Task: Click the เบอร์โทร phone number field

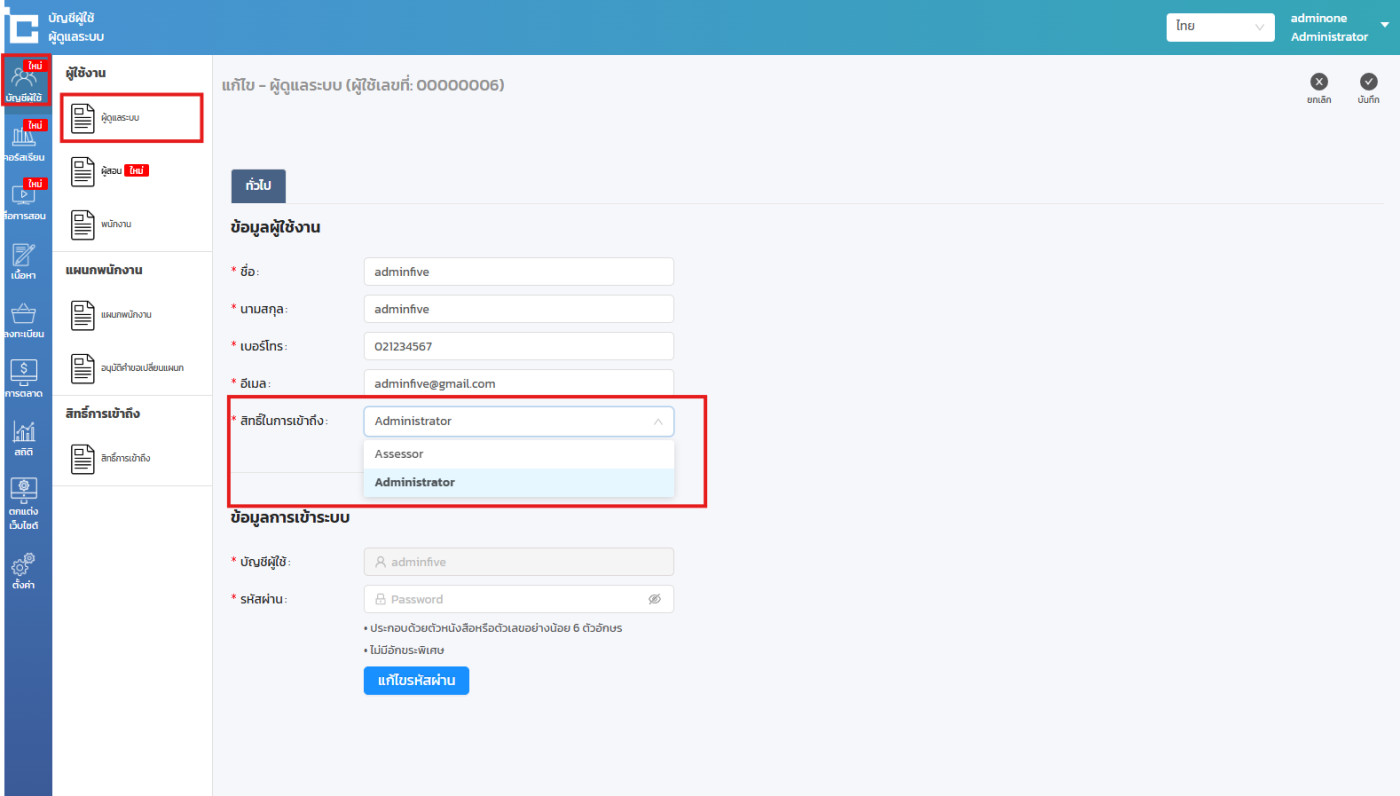Action: click(x=518, y=346)
